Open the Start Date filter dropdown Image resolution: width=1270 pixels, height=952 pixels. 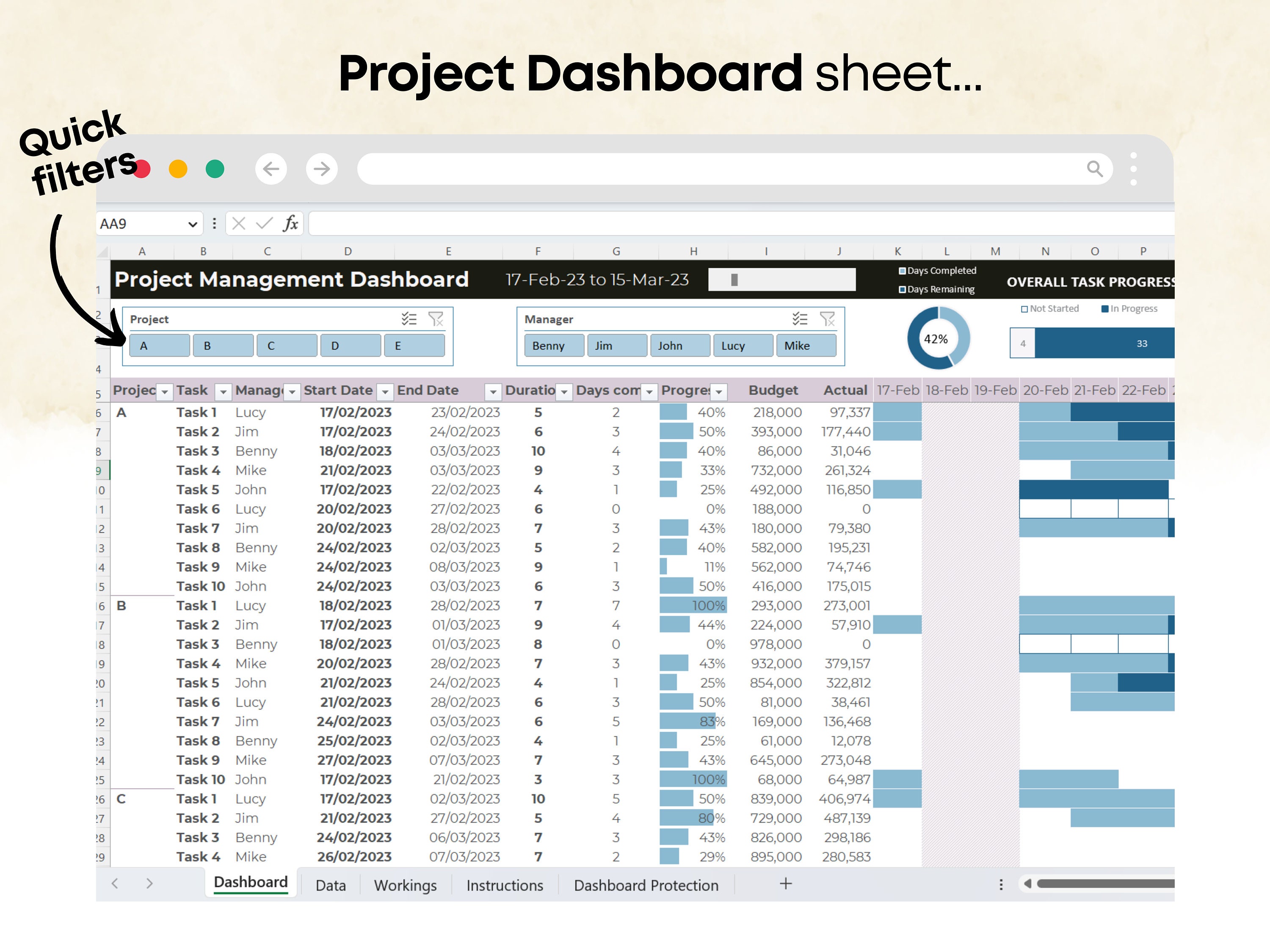point(385,391)
